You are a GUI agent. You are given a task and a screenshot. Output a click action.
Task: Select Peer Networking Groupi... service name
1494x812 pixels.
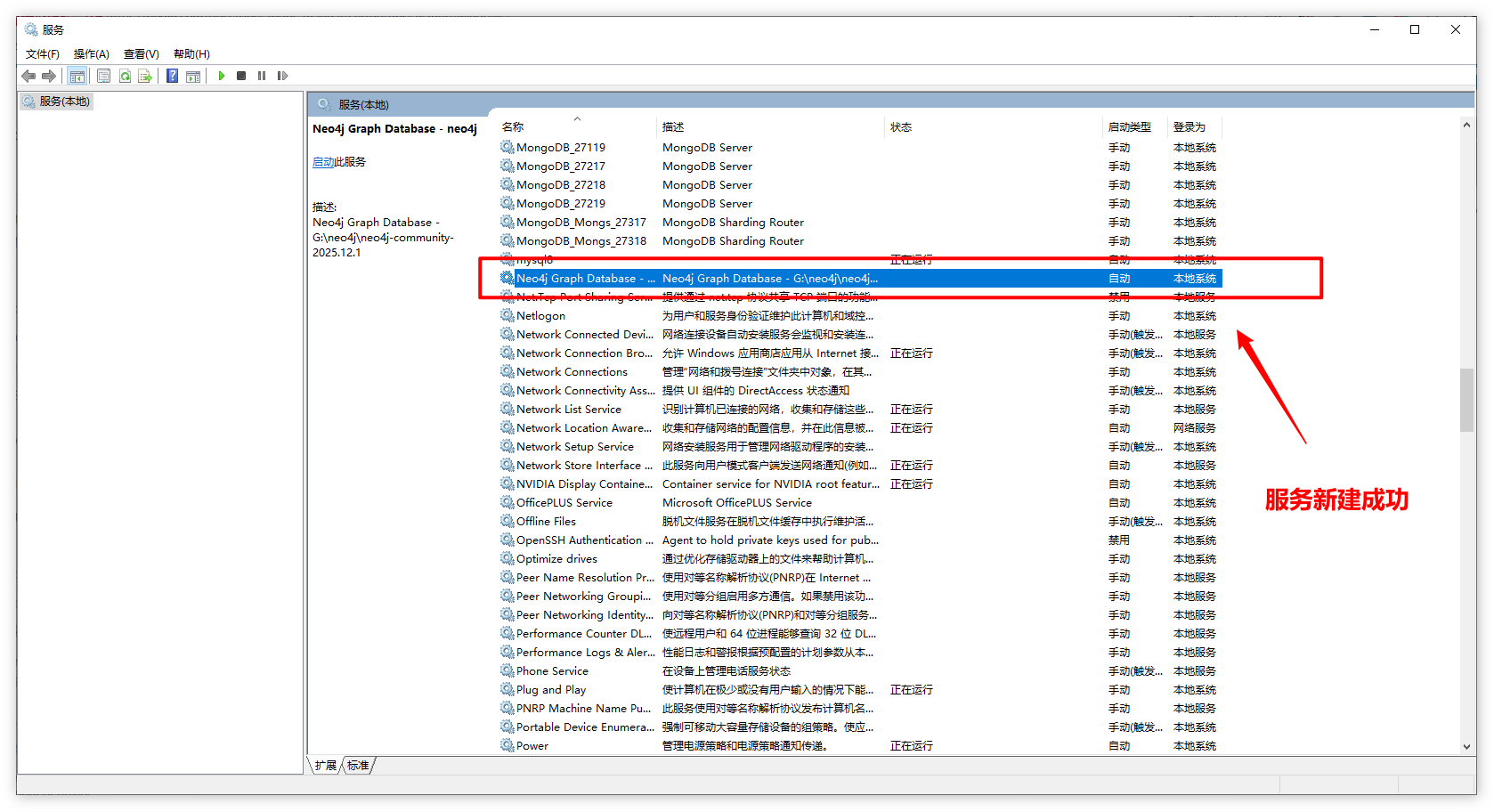tap(584, 597)
